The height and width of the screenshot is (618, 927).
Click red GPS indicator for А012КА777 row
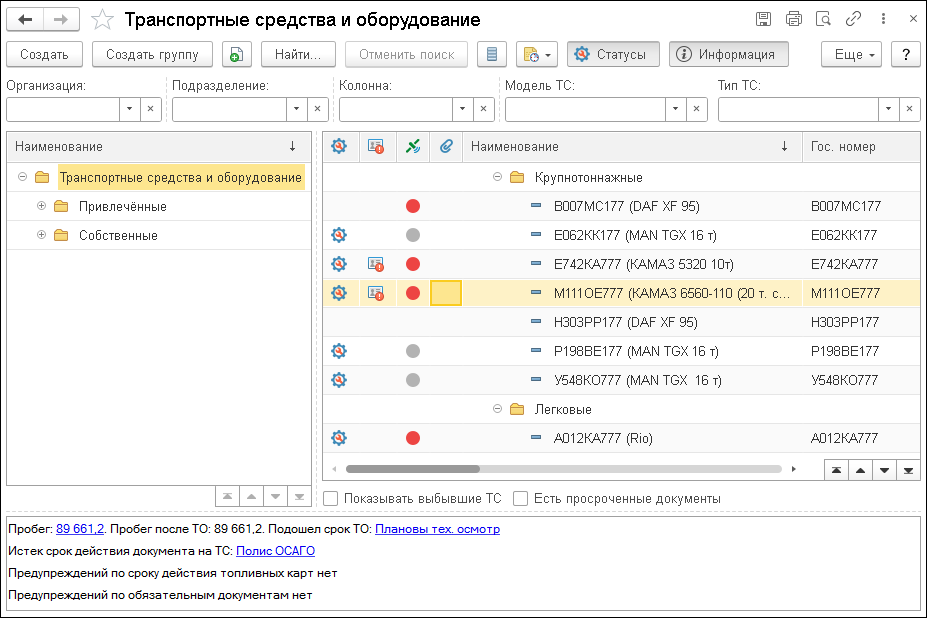click(x=413, y=438)
